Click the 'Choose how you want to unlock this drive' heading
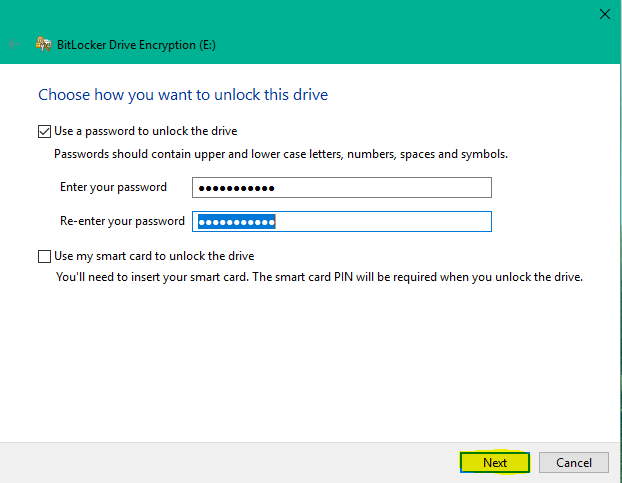 (183, 95)
